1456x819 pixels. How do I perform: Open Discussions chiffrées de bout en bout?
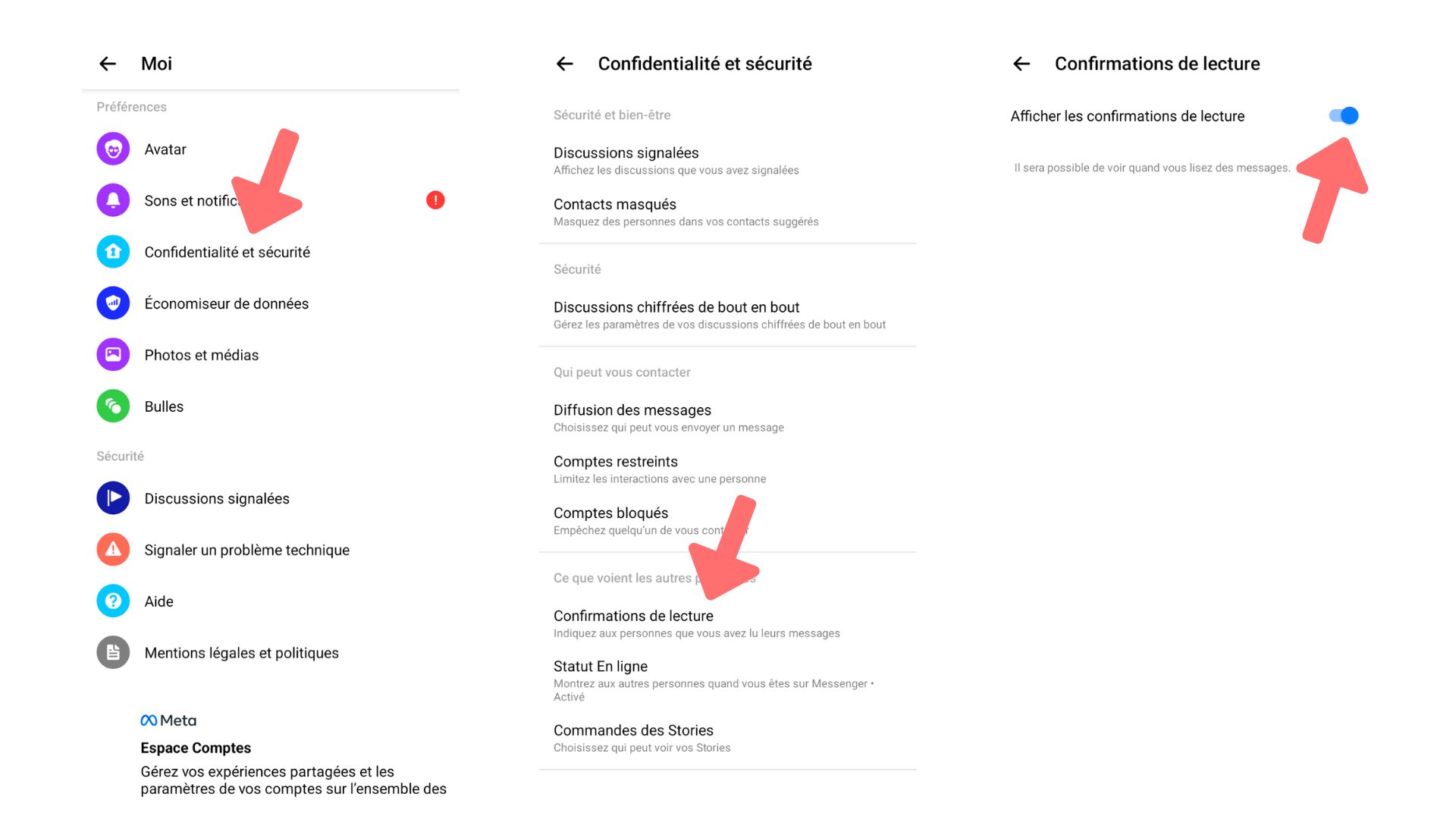click(x=727, y=315)
